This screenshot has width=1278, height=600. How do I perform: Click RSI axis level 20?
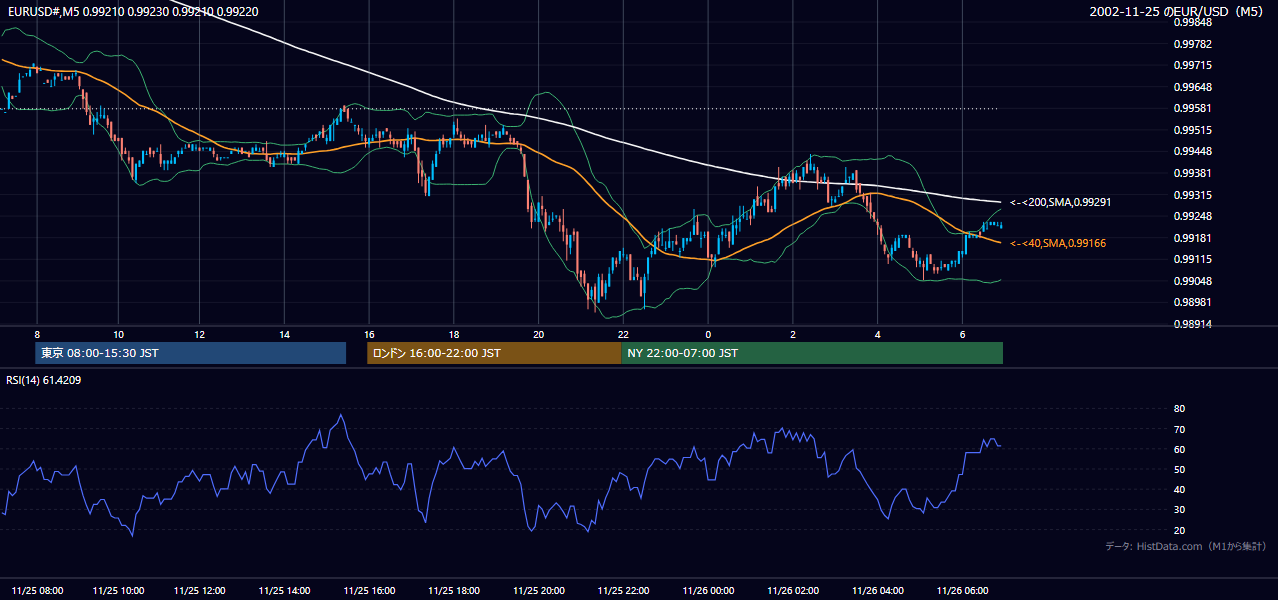coord(1179,530)
